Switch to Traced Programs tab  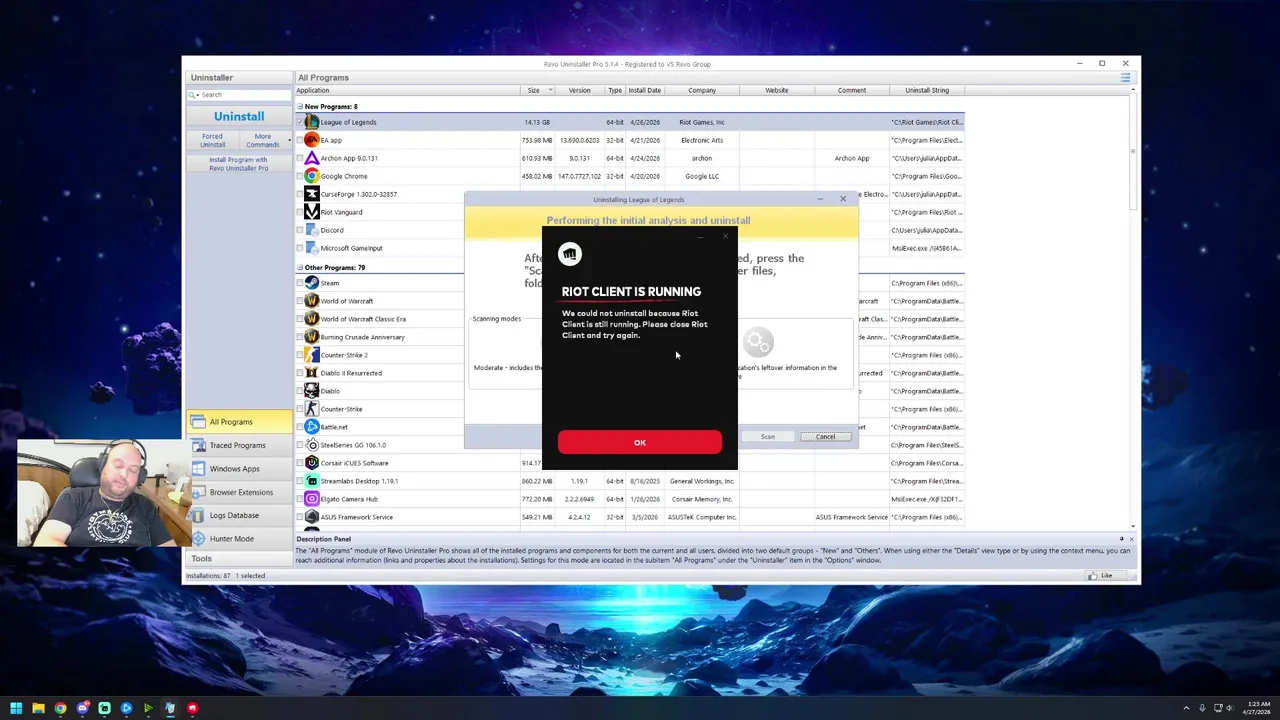238,445
